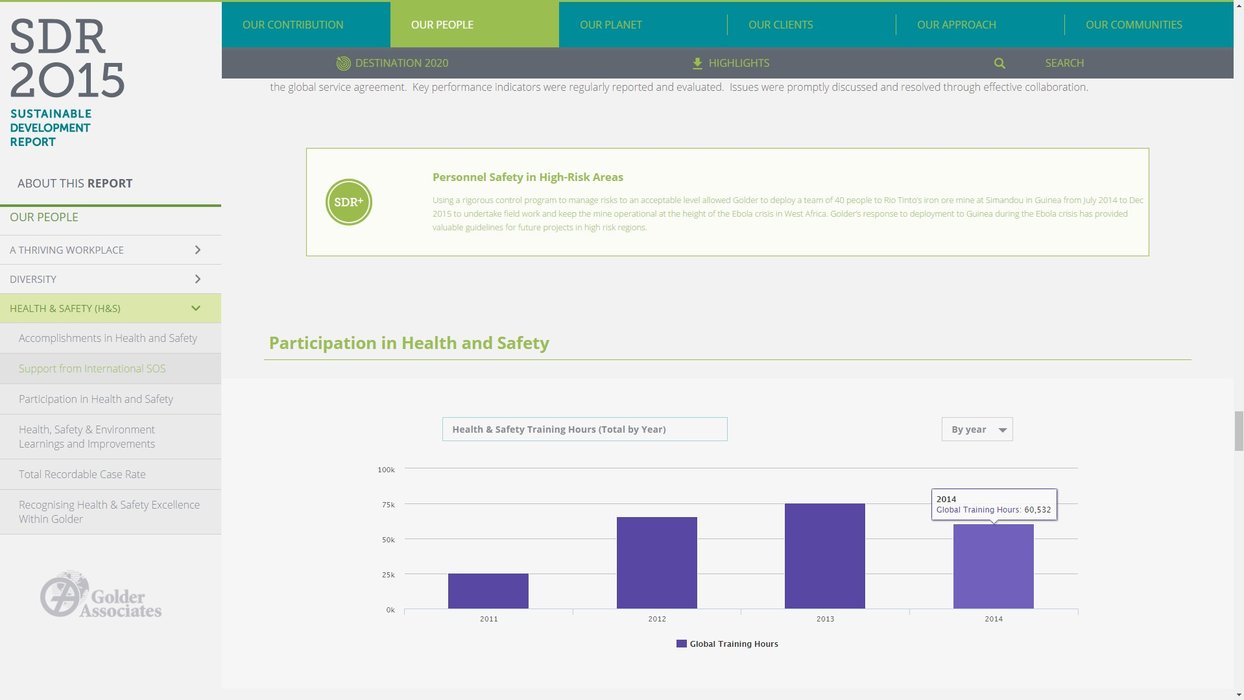Select Support from International SOS link
Image resolution: width=1244 pixels, height=700 pixels.
tap(92, 368)
